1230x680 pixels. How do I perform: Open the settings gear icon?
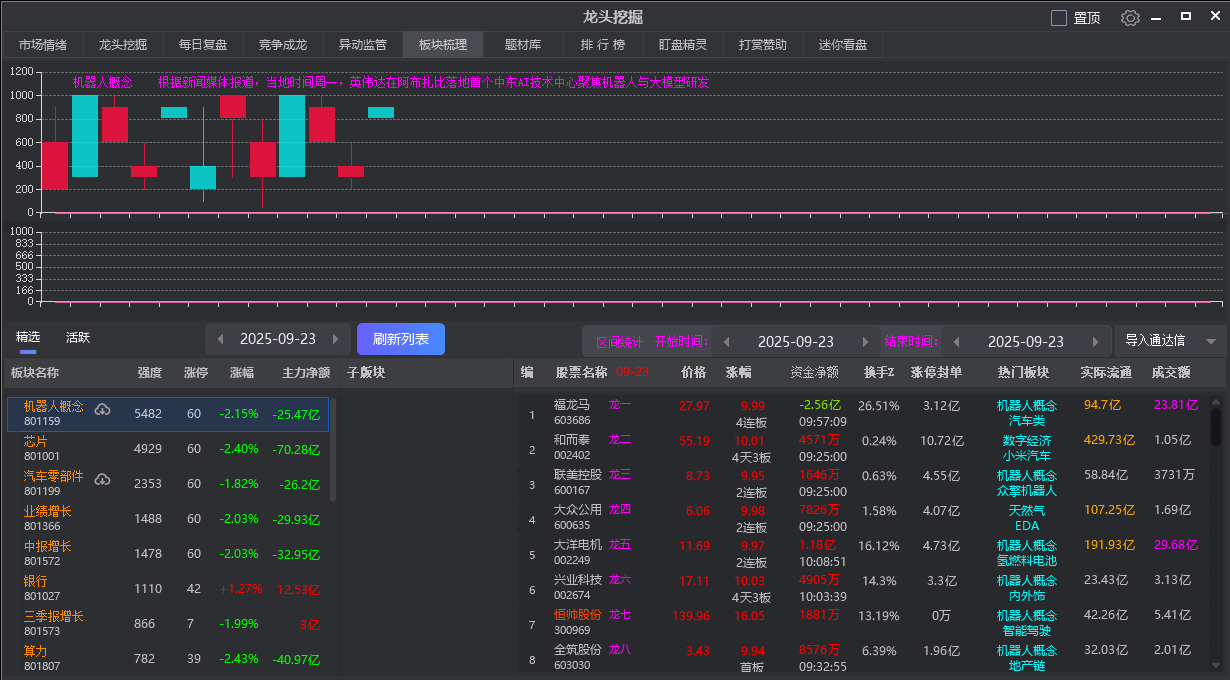(1130, 18)
